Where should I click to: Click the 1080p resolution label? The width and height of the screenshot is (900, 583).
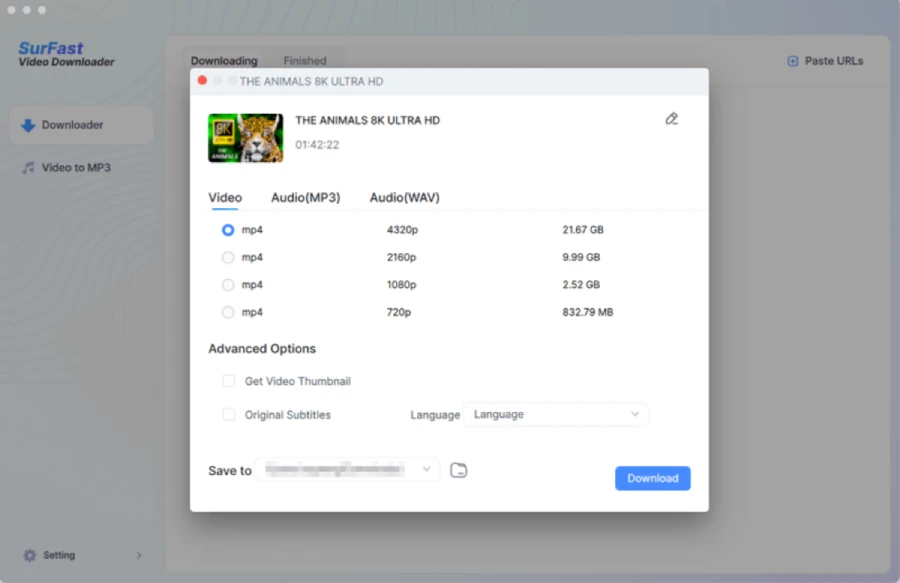click(x=401, y=285)
